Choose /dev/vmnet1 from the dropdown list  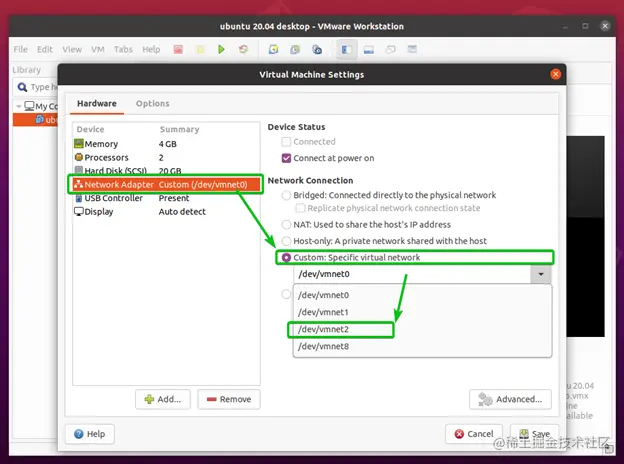(422, 312)
